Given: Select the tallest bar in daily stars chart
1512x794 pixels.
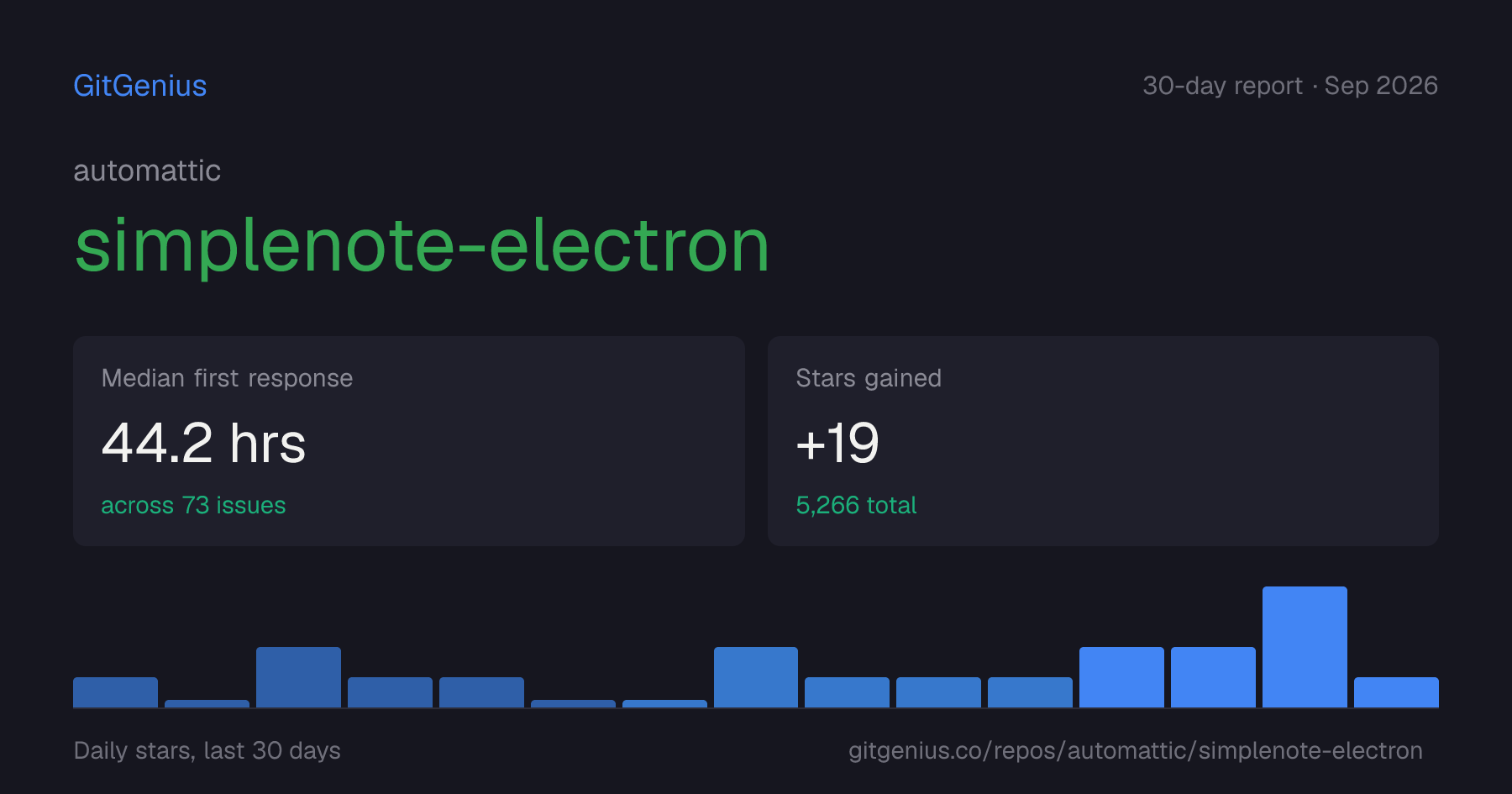Looking at the screenshot, I should coord(1305,647).
